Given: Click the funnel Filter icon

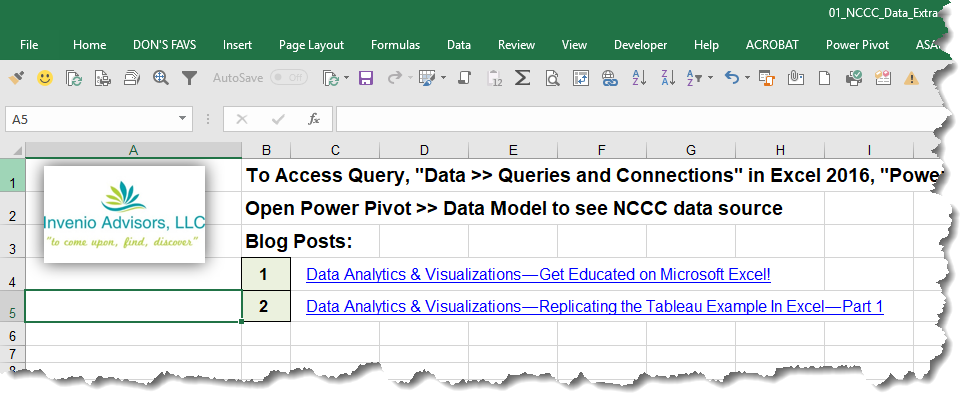Looking at the screenshot, I should [189, 78].
